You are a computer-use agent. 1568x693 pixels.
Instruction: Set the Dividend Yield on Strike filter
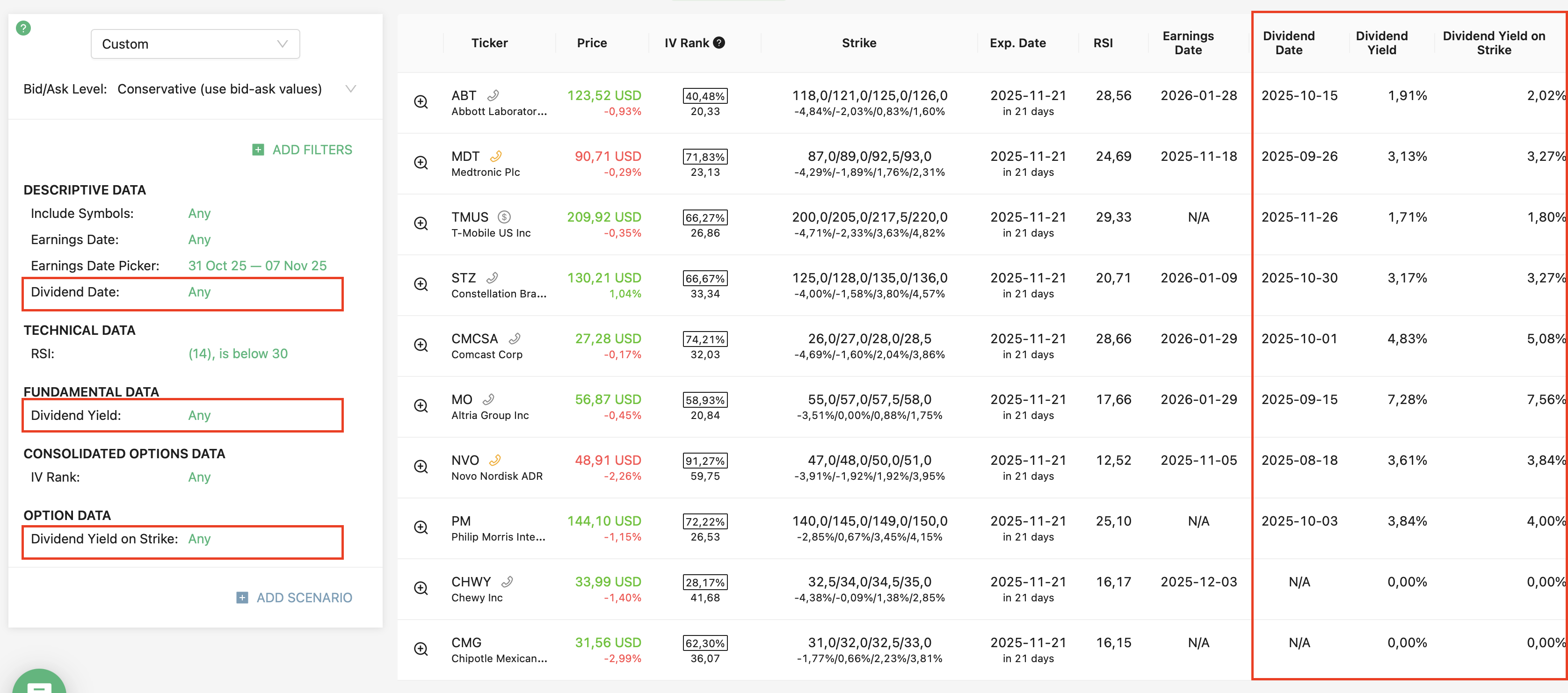pos(199,539)
